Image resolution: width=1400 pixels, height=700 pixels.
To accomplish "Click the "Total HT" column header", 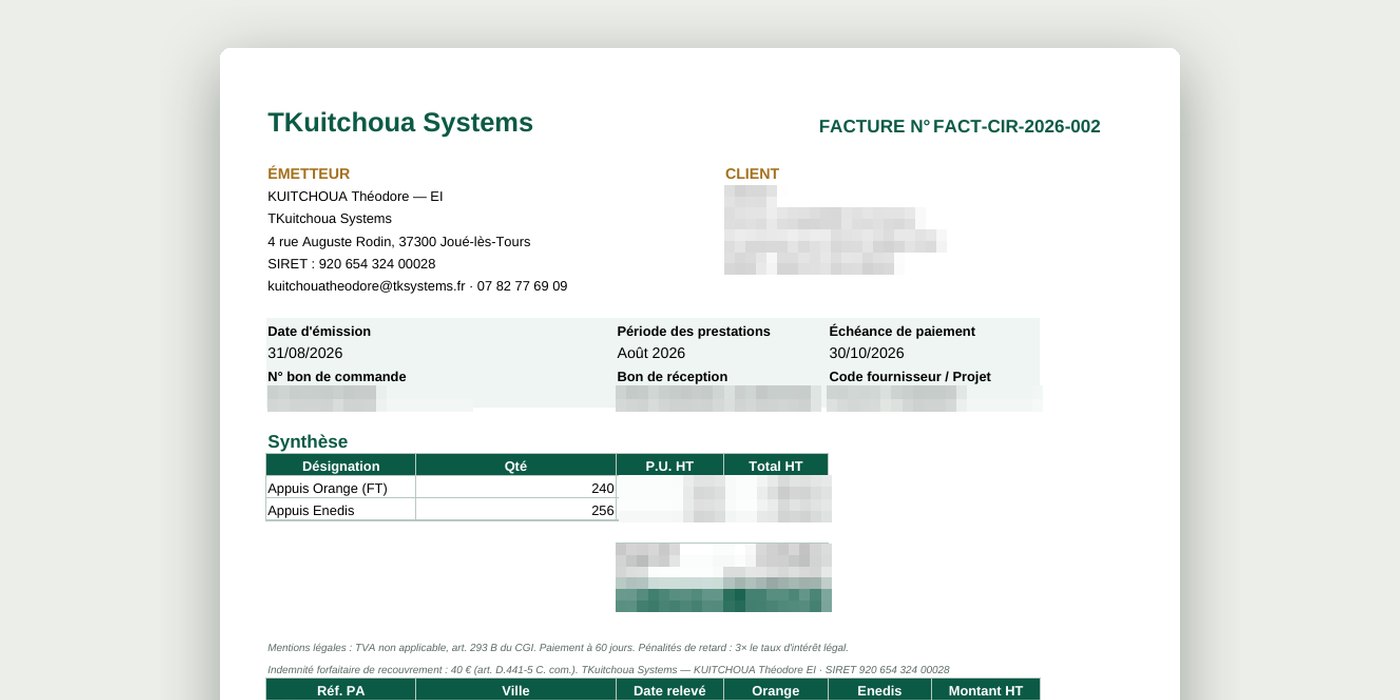I will (x=776, y=466).
